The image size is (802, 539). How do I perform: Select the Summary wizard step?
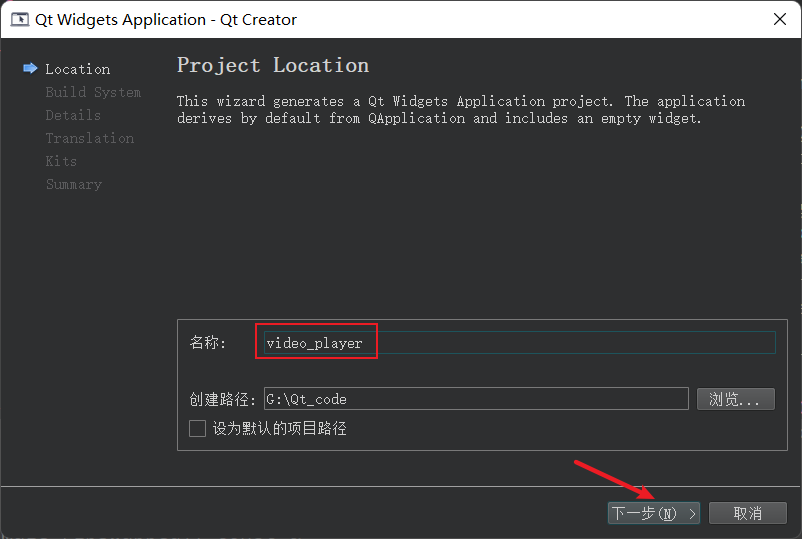(74, 184)
